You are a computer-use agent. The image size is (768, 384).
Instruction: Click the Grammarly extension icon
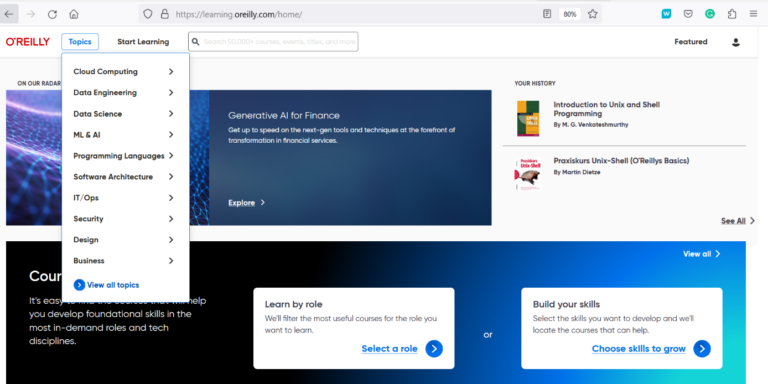click(710, 14)
